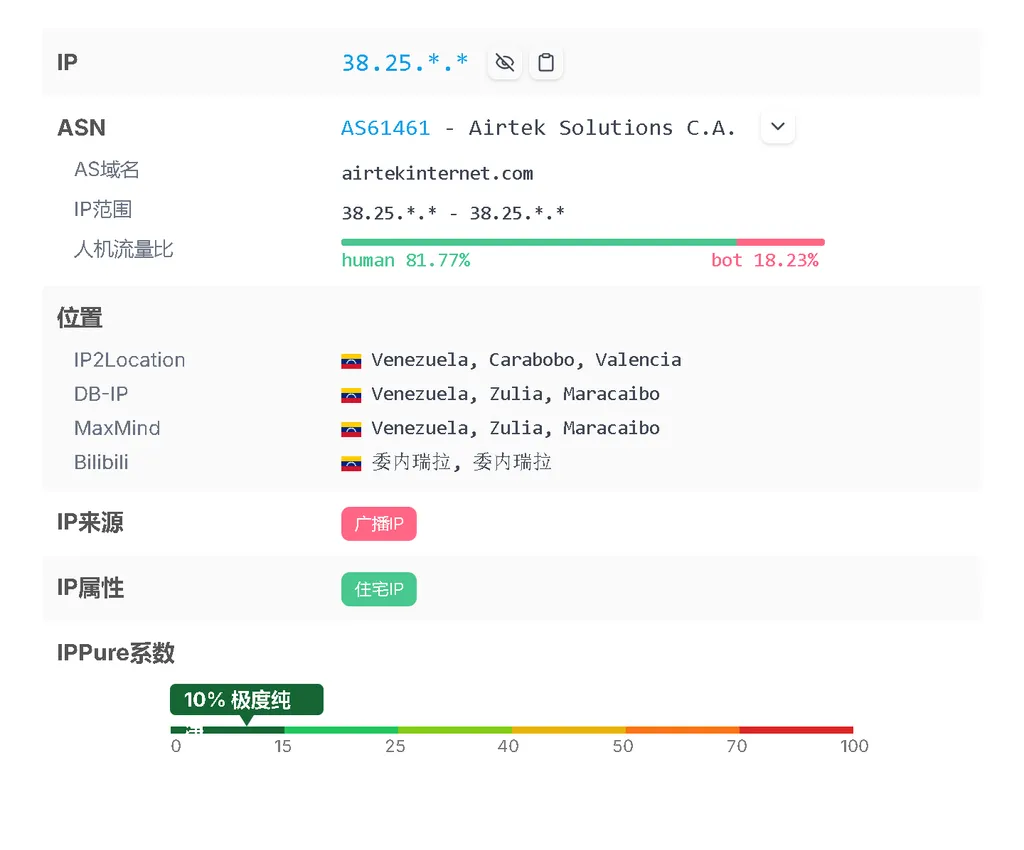1024x850 pixels.
Task: Click the masked IP address 38.25.*.*
Action: 405,63
